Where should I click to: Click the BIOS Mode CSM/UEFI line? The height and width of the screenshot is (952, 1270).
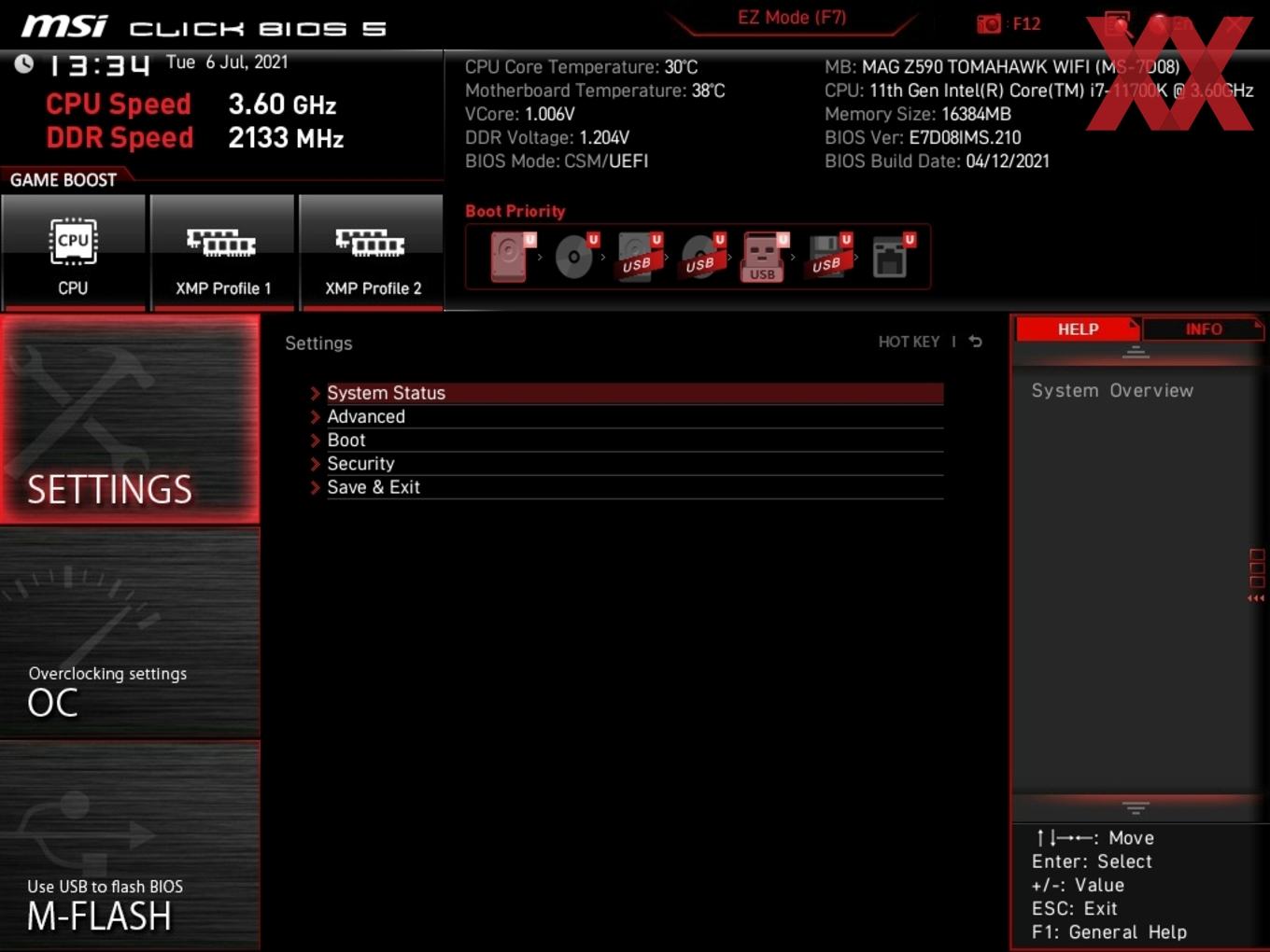click(557, 161)
